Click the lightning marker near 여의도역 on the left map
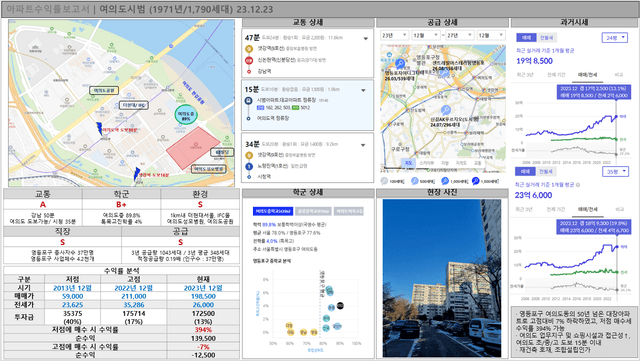 [99, 128]
